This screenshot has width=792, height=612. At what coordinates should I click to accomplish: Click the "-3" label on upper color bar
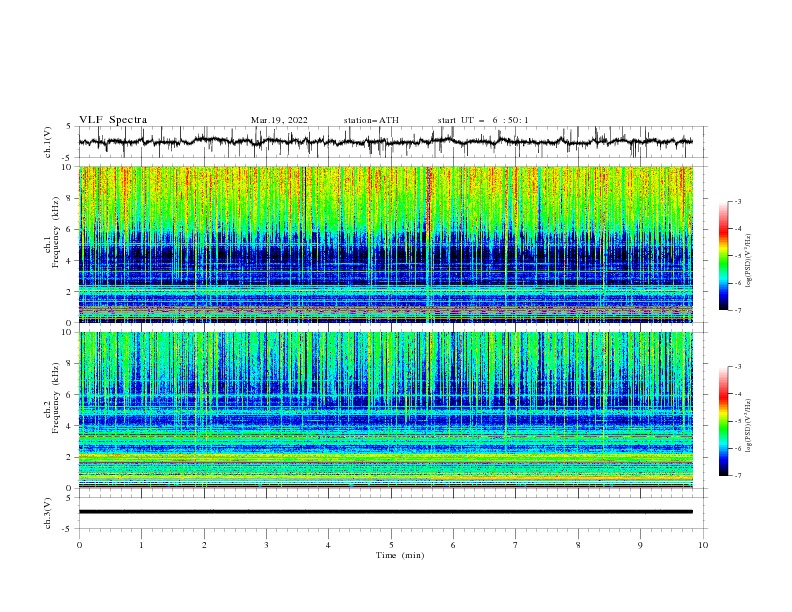click(x=737, y=201)
